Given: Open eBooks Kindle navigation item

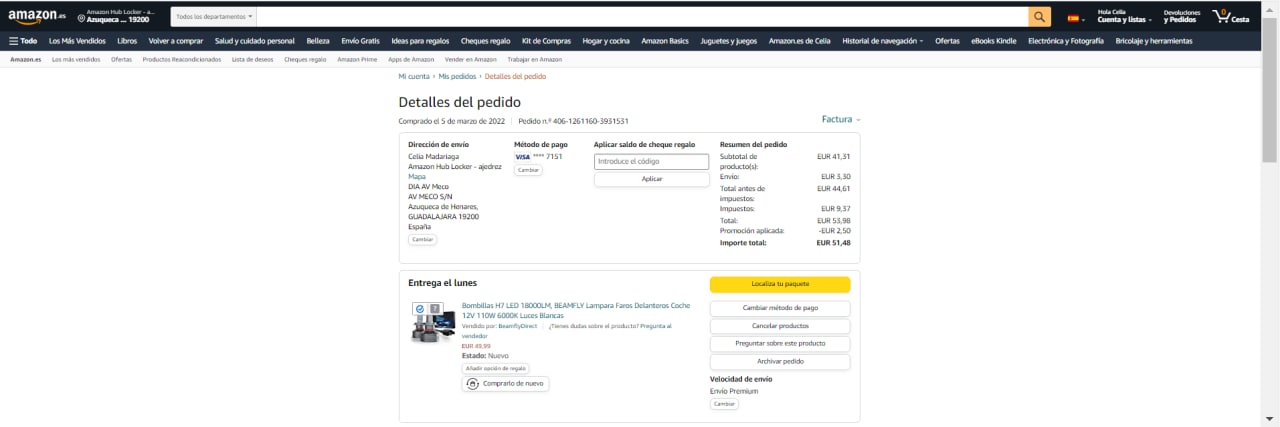Looking at the screenshot, I should click(x=993, y=41).
